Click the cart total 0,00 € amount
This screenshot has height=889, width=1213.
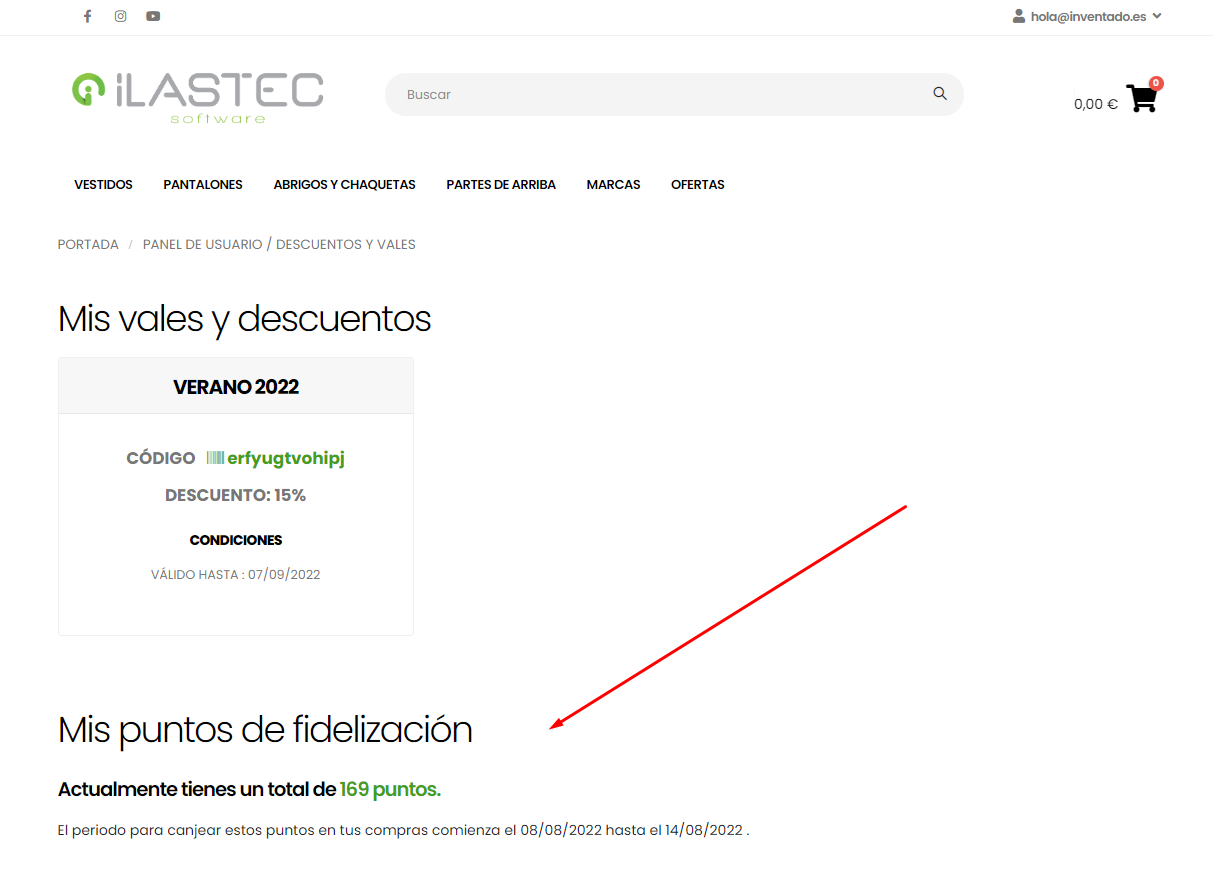tap(1095, 104)
